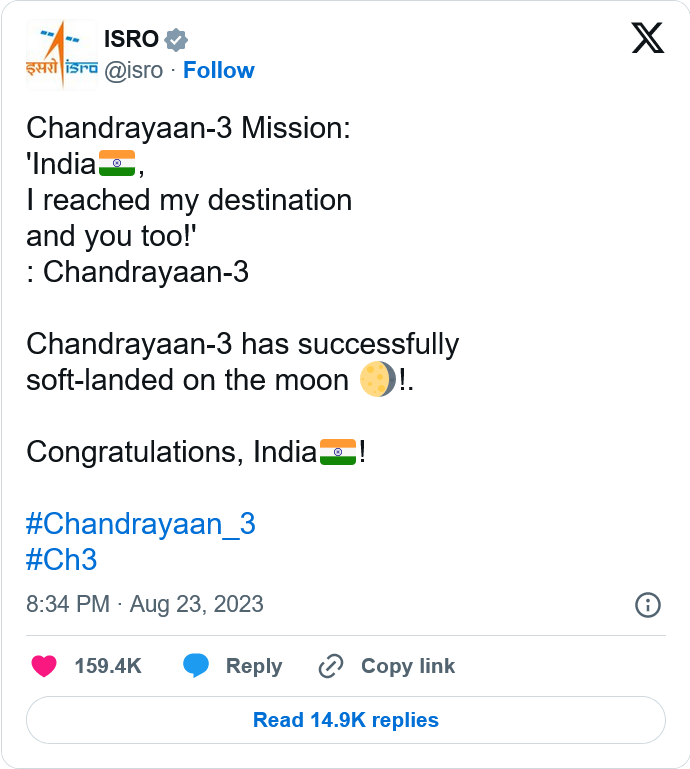Select the Copy link text
The height and width of the screenshot is (769, 690).
(x=408, y=666)
